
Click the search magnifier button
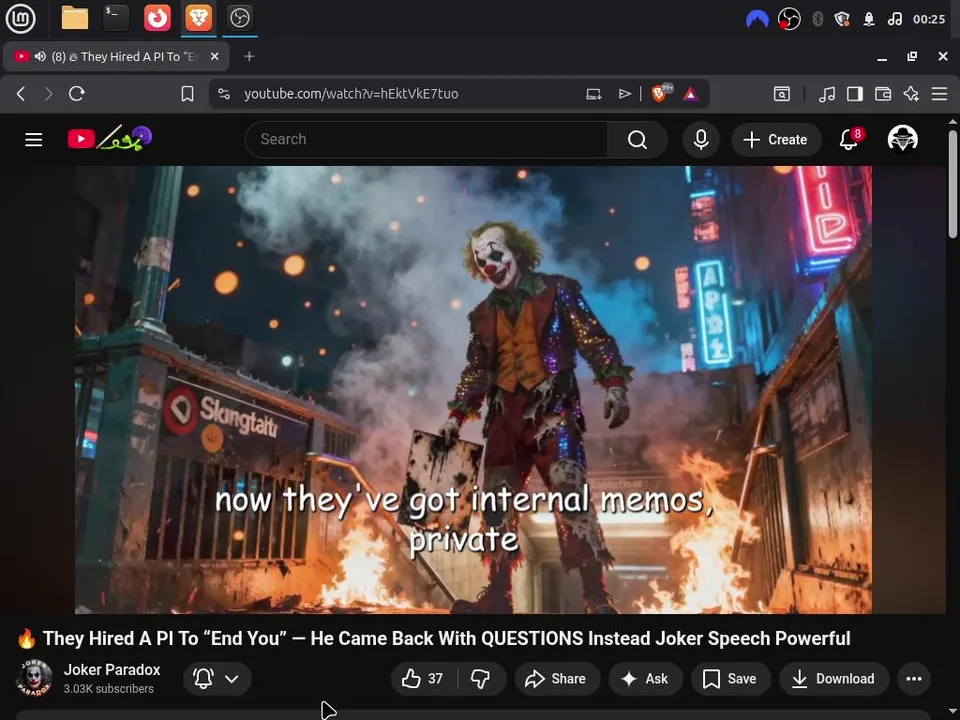(637, 140)
